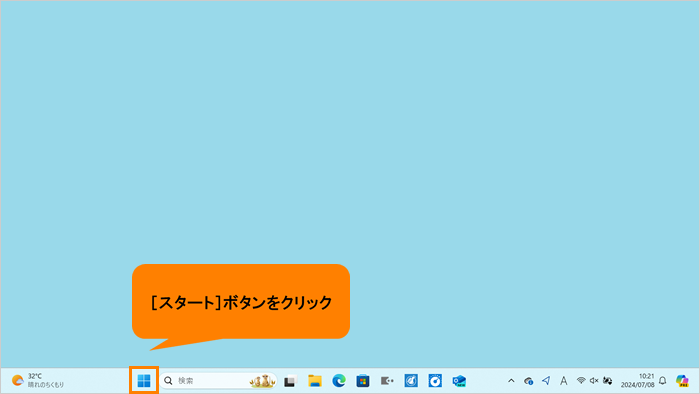
Task: Open File Explorer folder icon
Action: click(x=315, y=381)
